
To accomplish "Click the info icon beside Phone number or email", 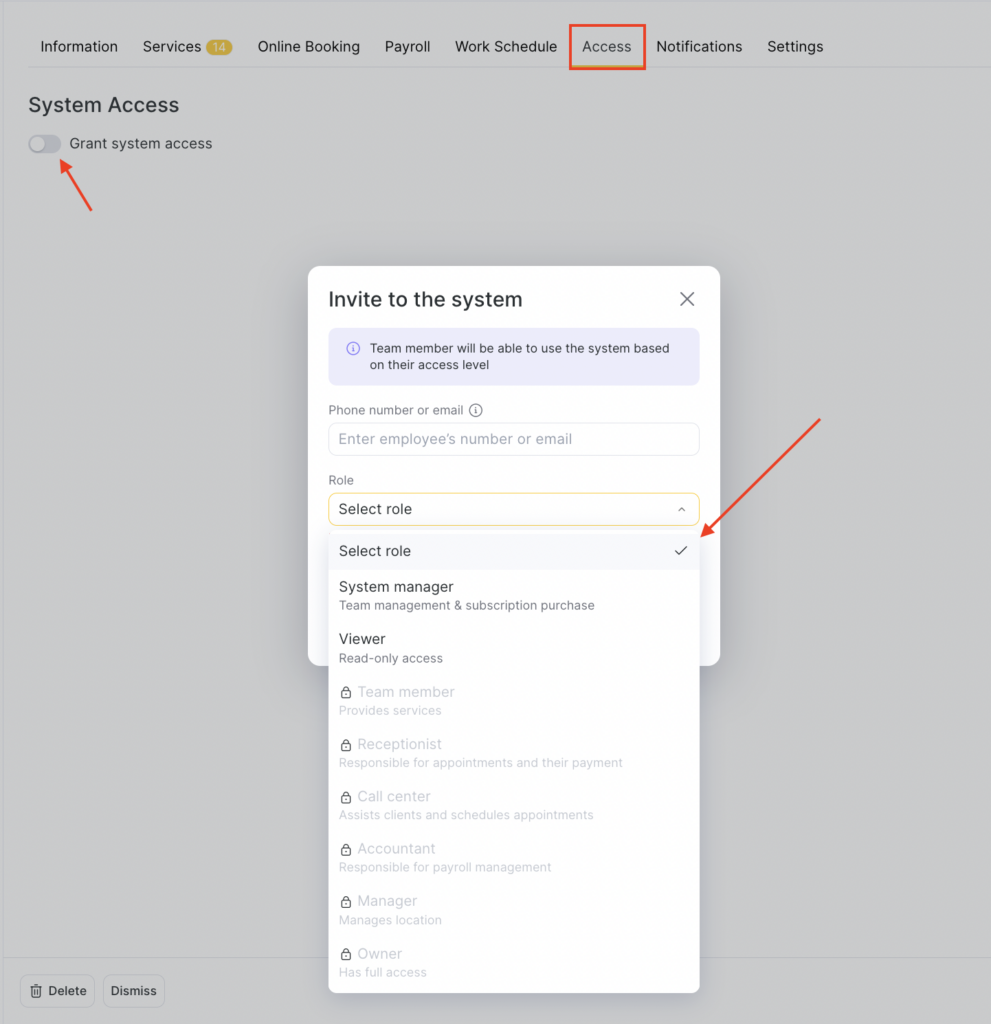I will click(476, 410).
